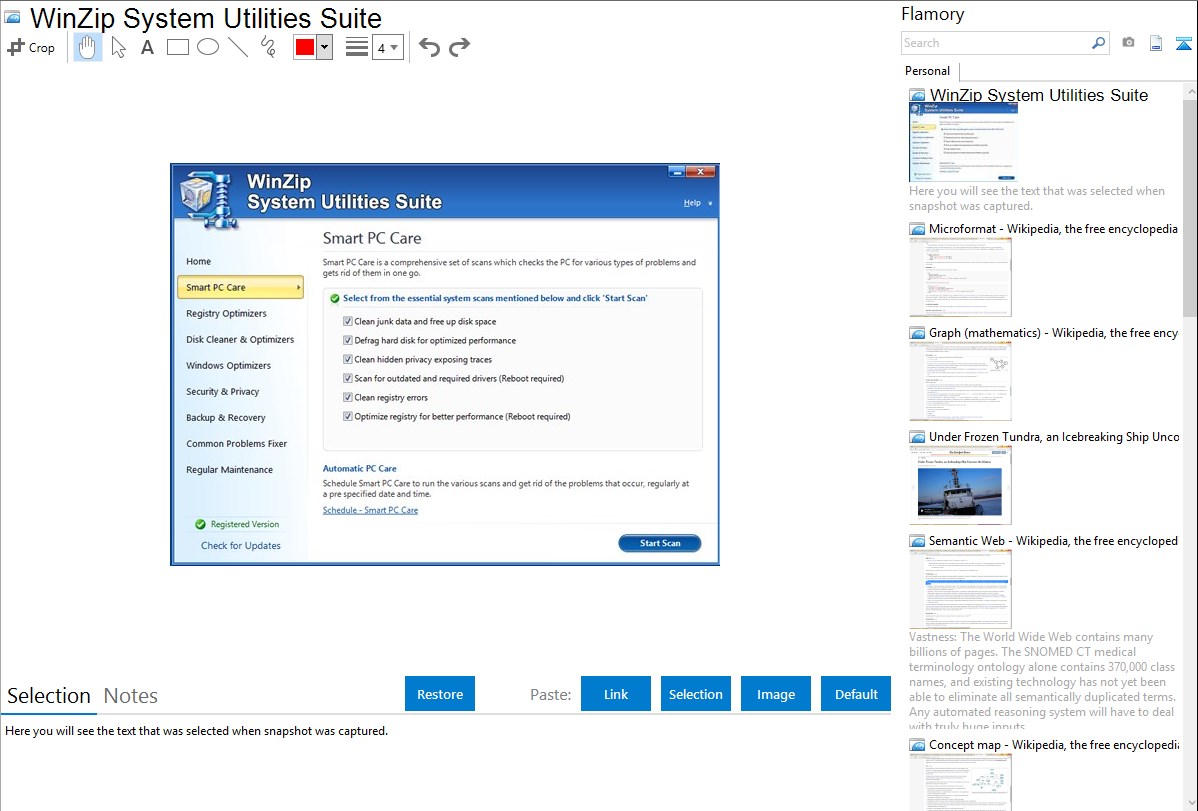Open Security & Privacy section
This screenshot has width=1198, height=811.
222,391
